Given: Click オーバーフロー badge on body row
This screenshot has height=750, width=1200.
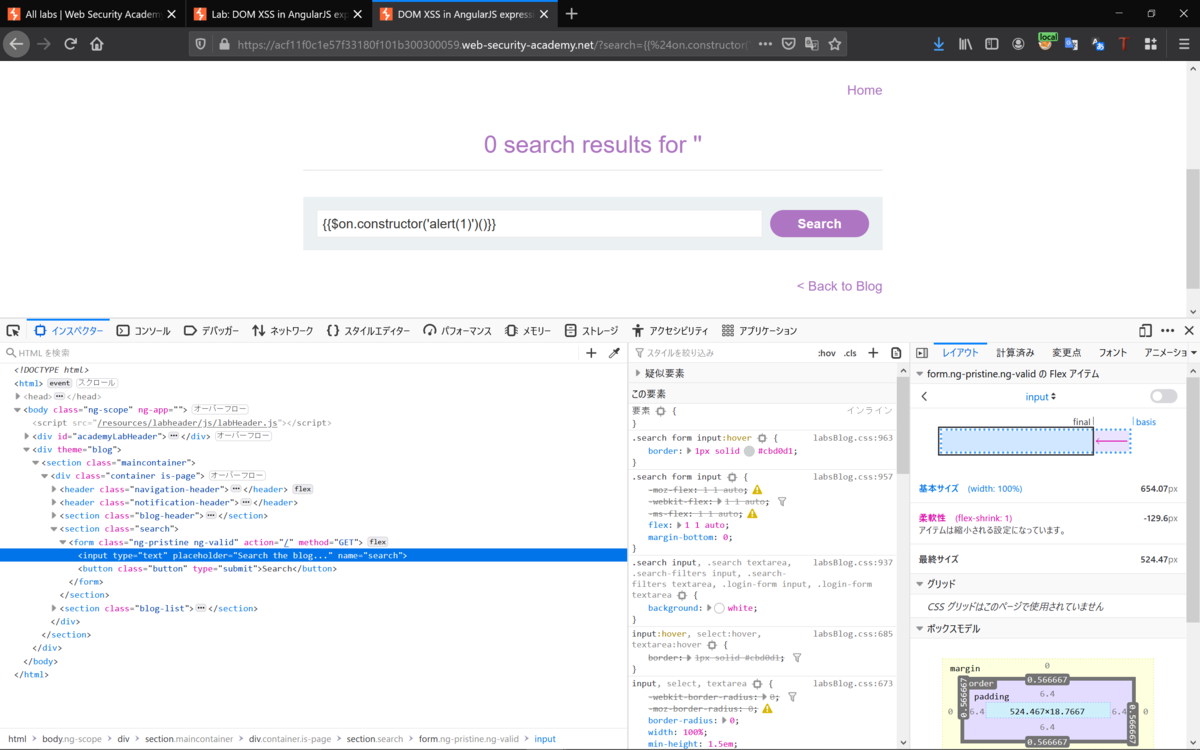Looking at the screenshot, I should pyautogui.click(x=220, y=409).
